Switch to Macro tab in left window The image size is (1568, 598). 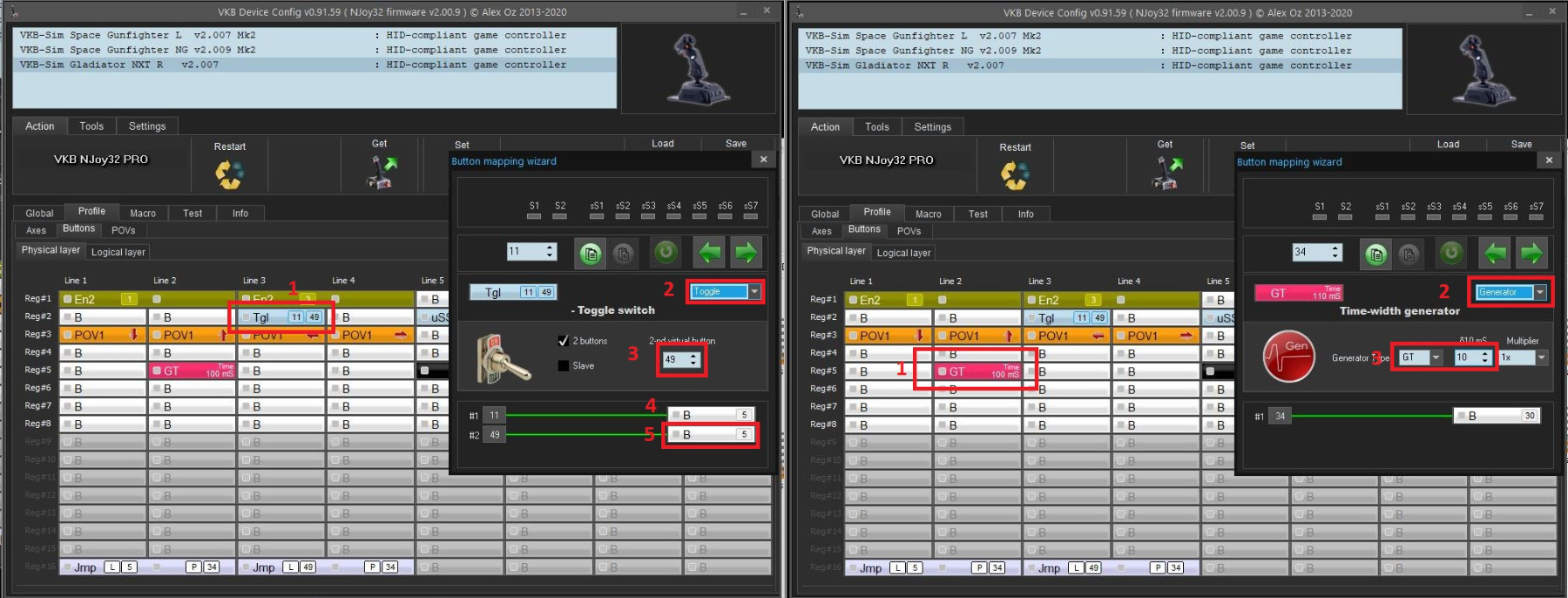[143, 214]
